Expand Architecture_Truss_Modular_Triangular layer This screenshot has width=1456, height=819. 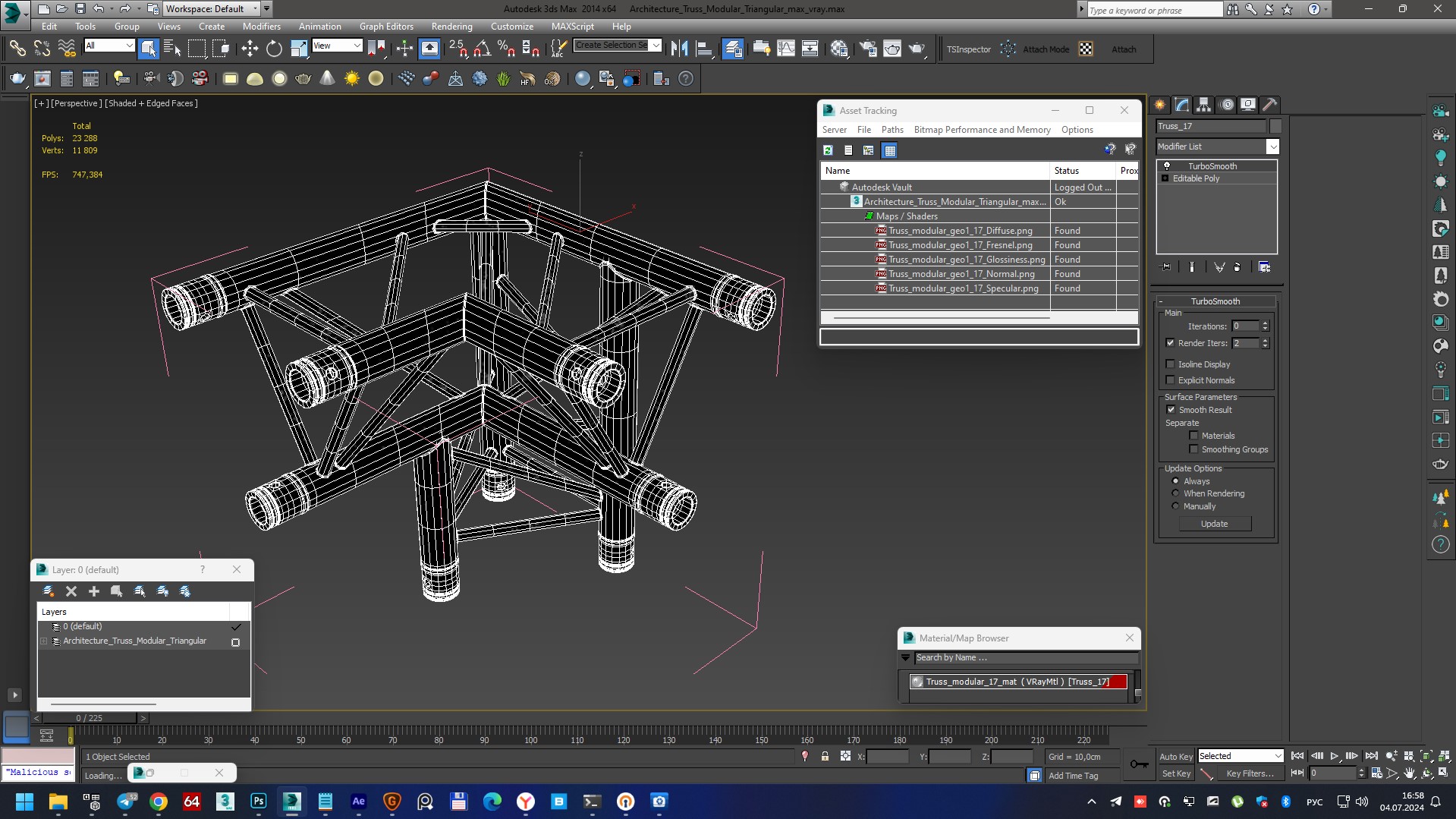tap(44, 641)
